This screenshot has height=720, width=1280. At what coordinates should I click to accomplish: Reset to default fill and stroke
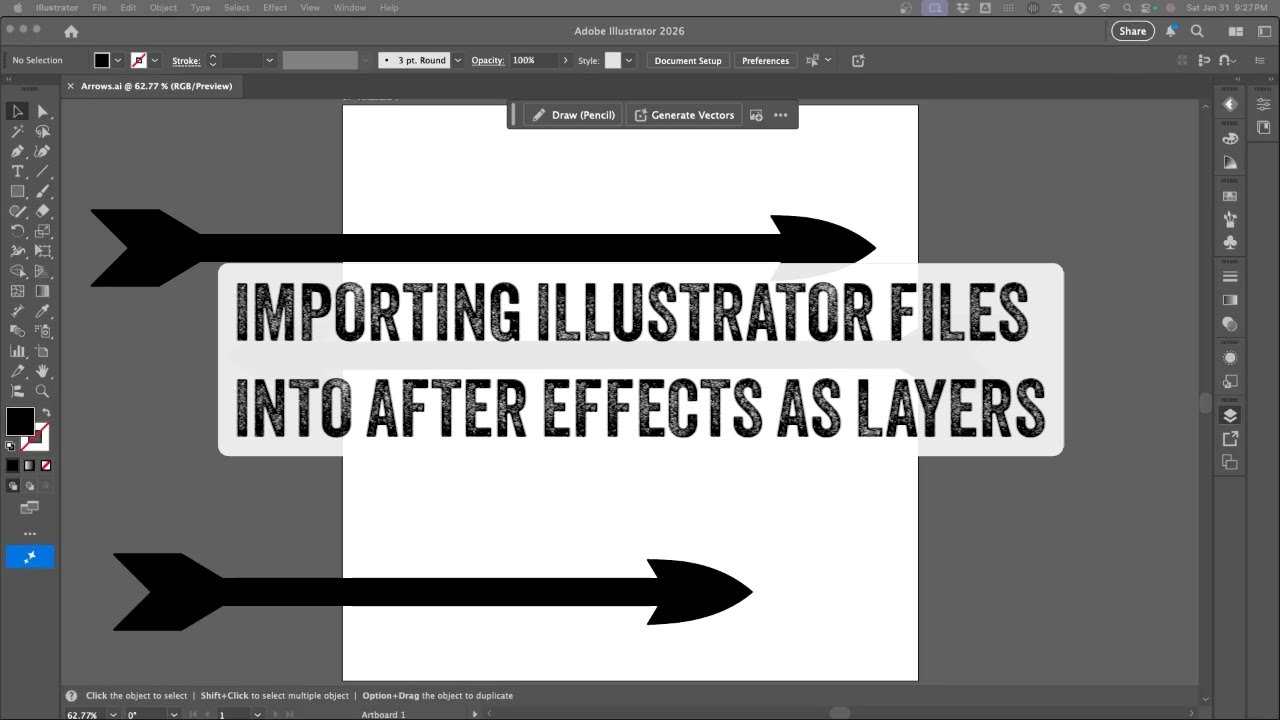coord(11,446)
